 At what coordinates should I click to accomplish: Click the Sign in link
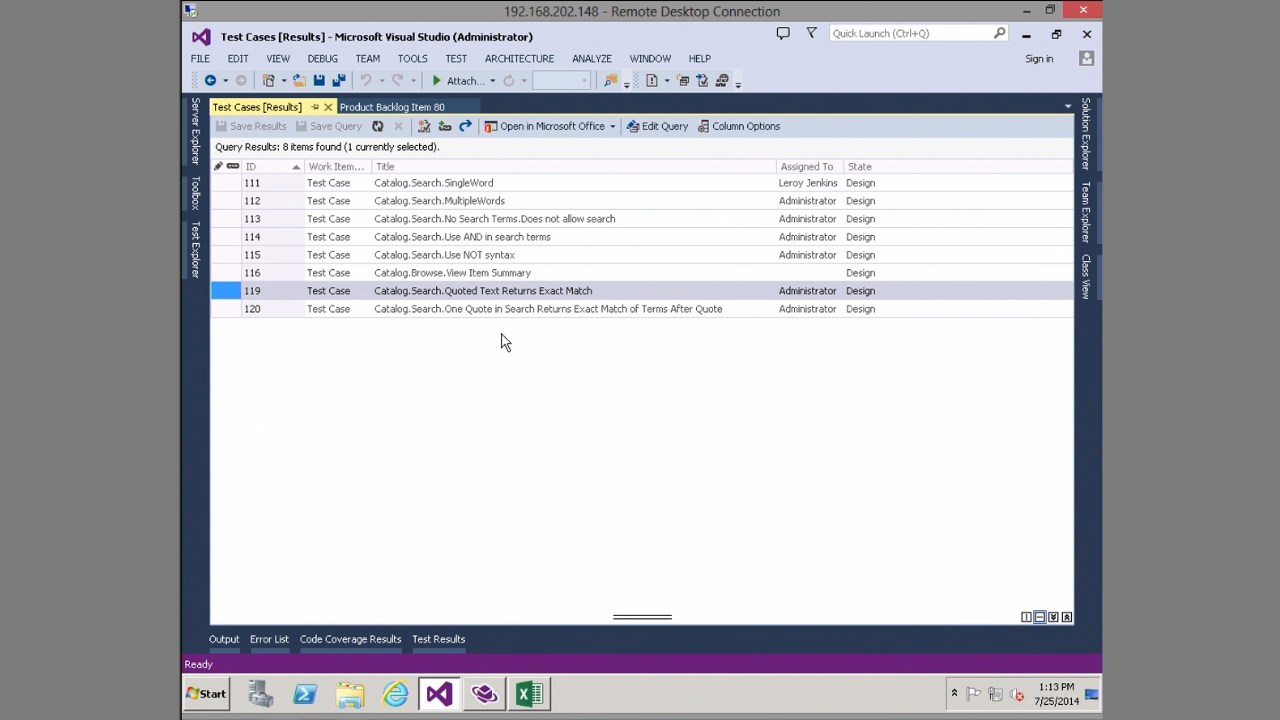pos(1039,59)
